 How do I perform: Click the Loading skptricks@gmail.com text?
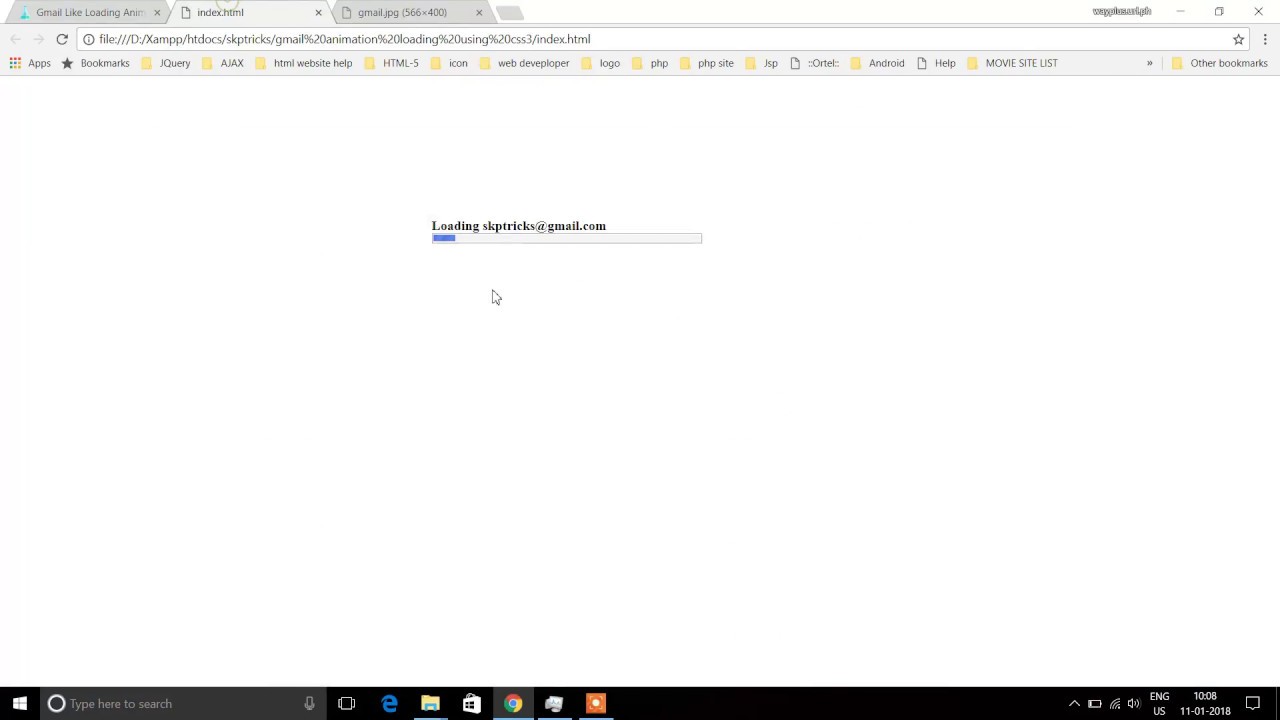[x=519, y=226]
